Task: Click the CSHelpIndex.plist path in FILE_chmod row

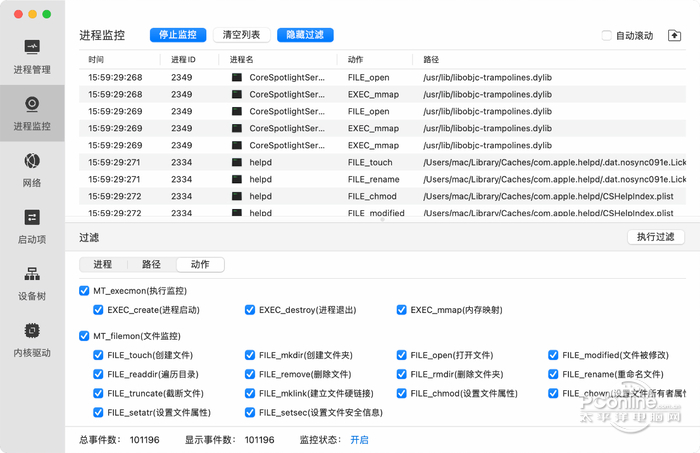Action: pyautogui.click(x=548, y=196)
